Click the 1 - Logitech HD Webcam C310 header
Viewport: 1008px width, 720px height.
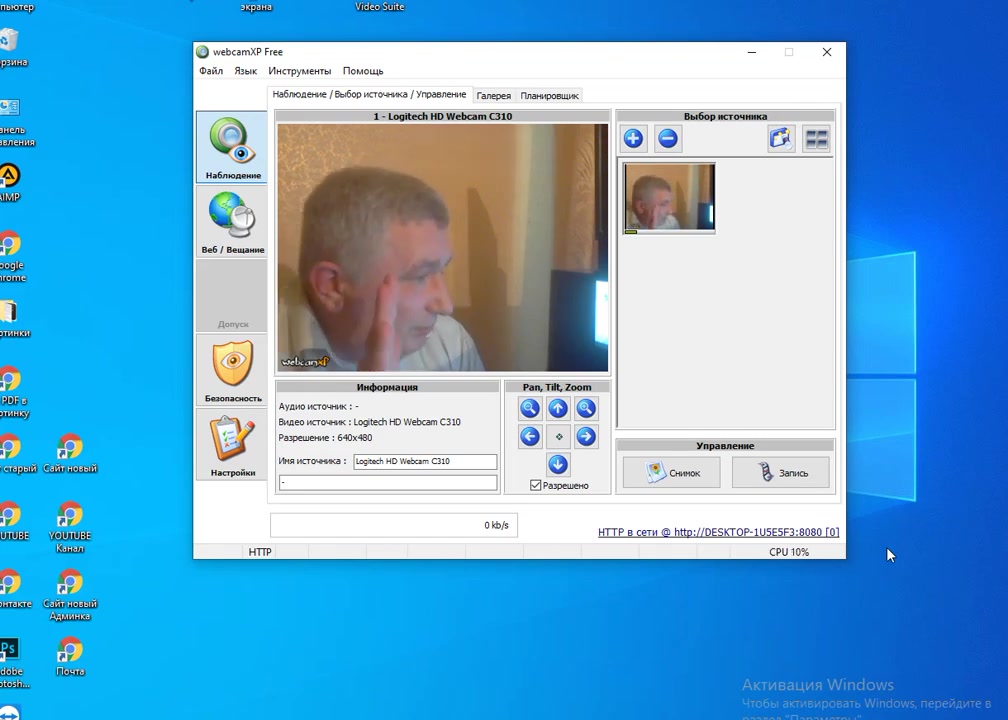pos(442,116)
